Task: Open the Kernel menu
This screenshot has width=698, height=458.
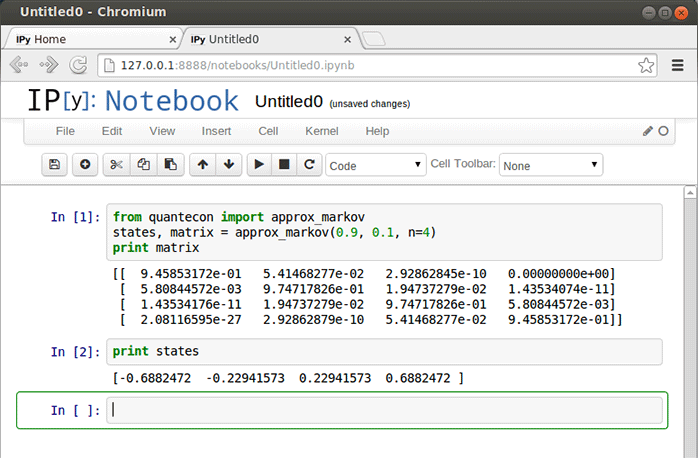Action: click(x=321, y=131)
